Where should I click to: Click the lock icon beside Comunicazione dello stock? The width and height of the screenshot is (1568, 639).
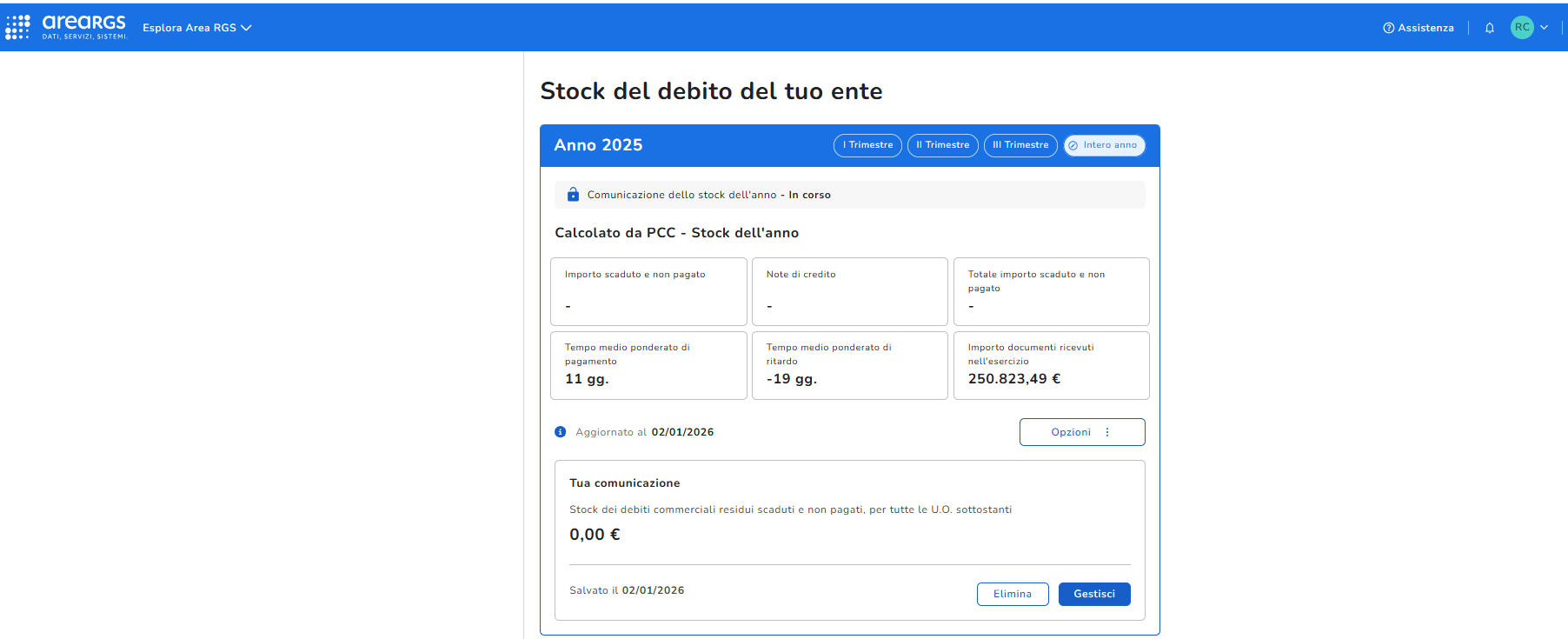coord(573,195)
